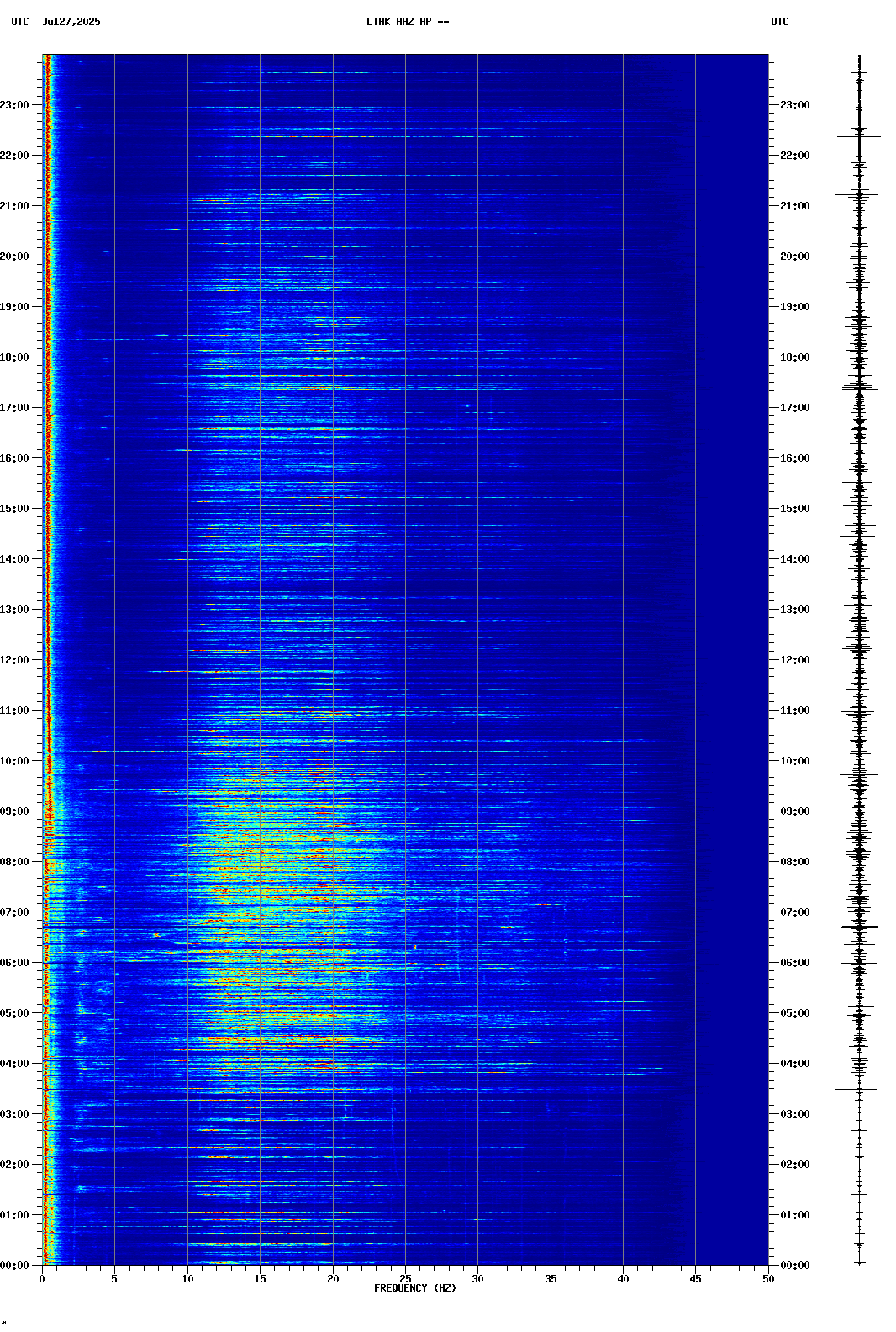Click 17:00 on the right time axis

[x=795, y=408]
